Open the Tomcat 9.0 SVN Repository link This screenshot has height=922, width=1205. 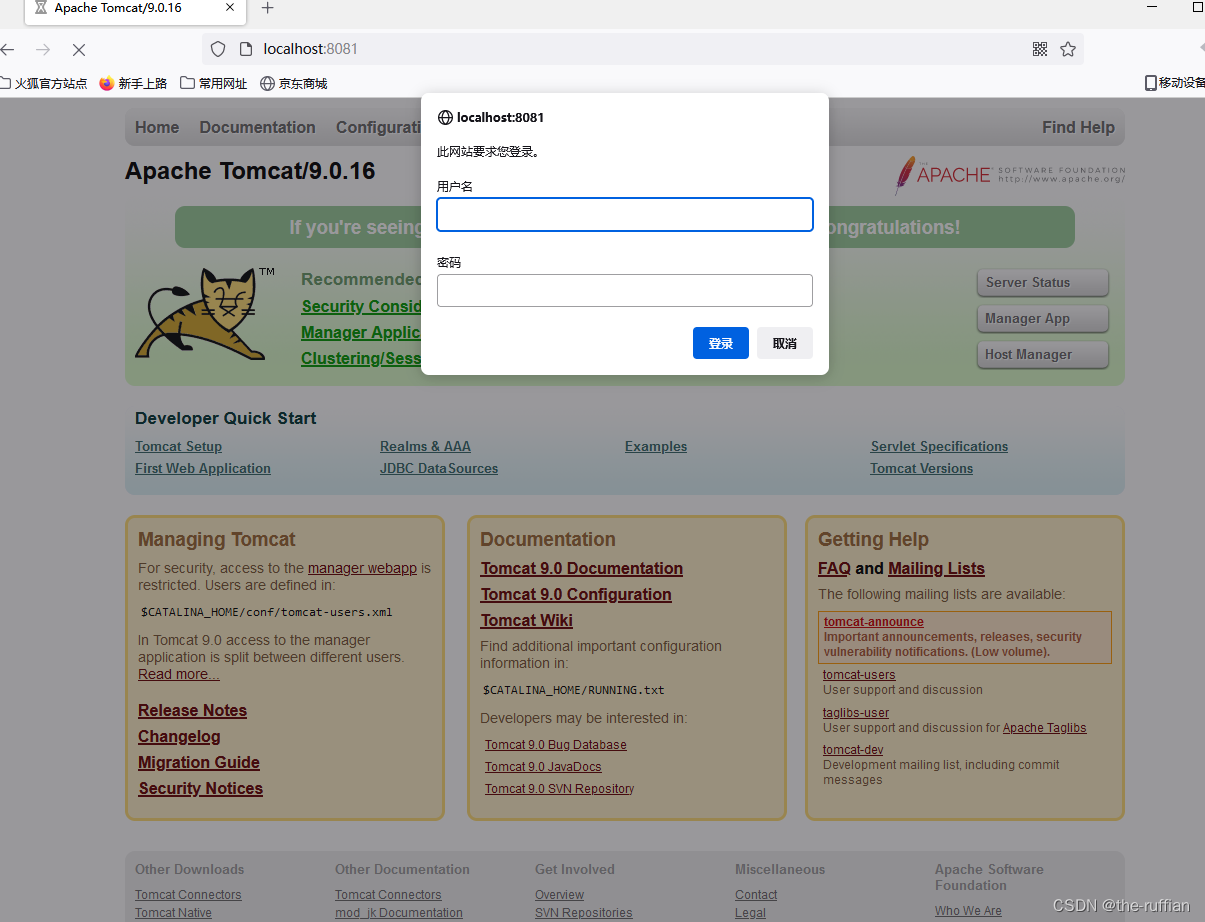(559, 789)
